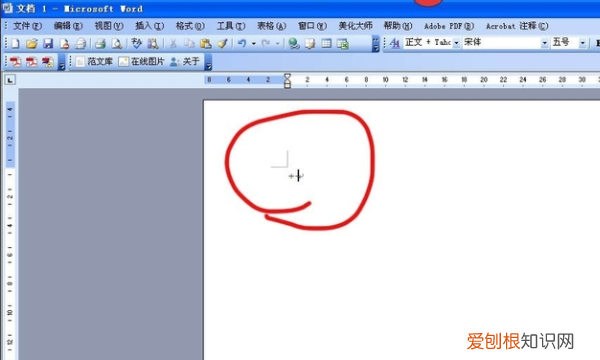Click the Word icon in the title bar
The image size is (600, 360).
click(x=8, y=8)
